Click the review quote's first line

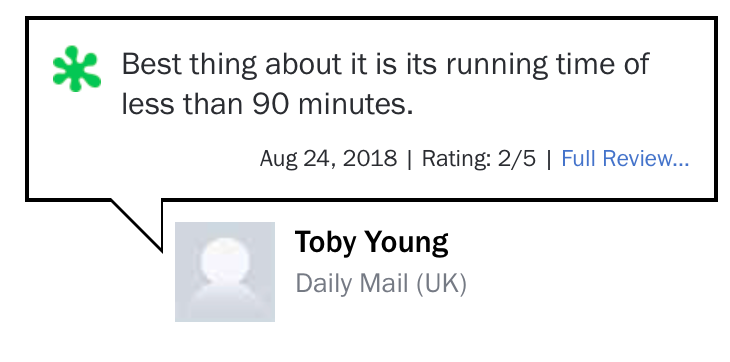[385, 65]
